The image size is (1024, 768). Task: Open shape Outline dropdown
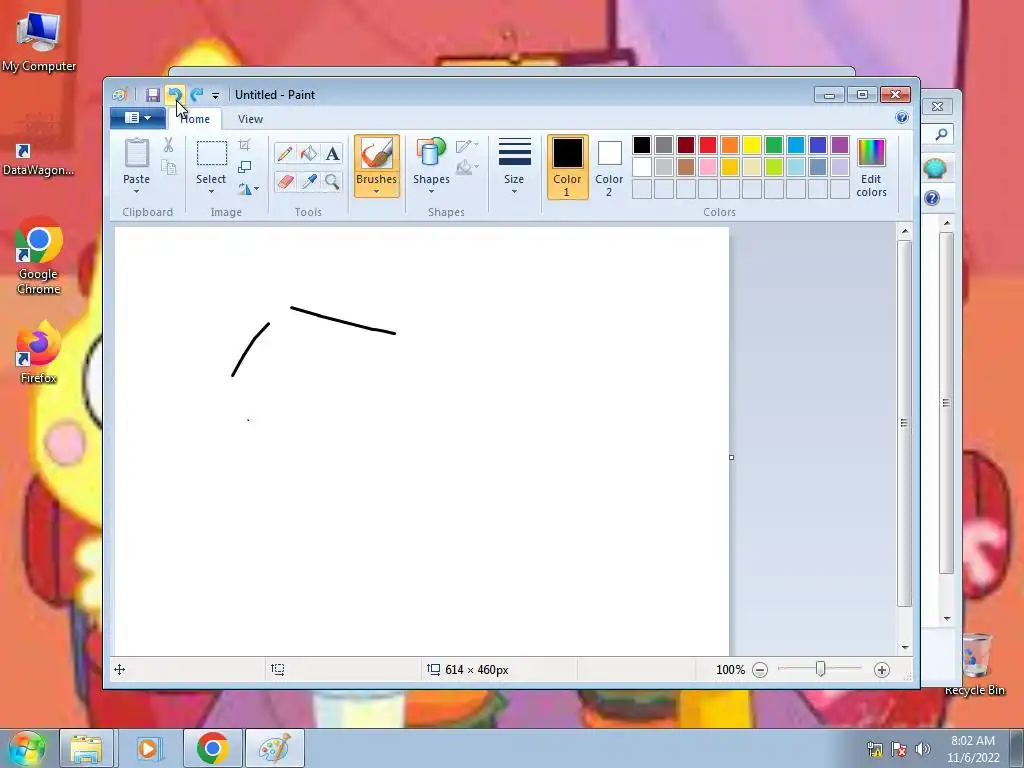point(467,146)
